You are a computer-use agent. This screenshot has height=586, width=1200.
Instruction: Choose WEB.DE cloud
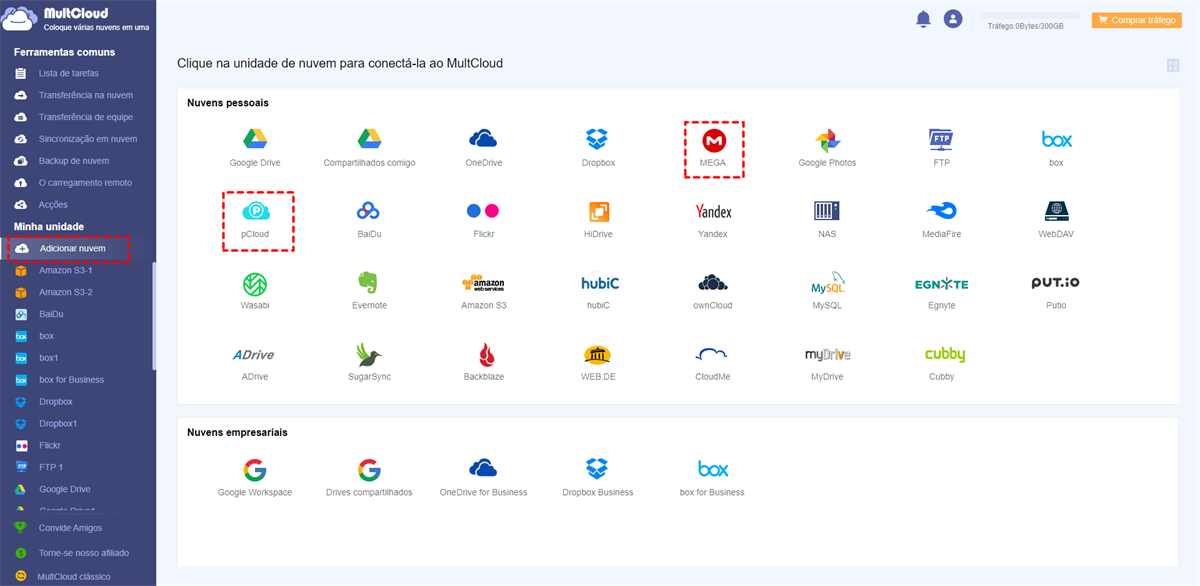click(x=598, y=362)
